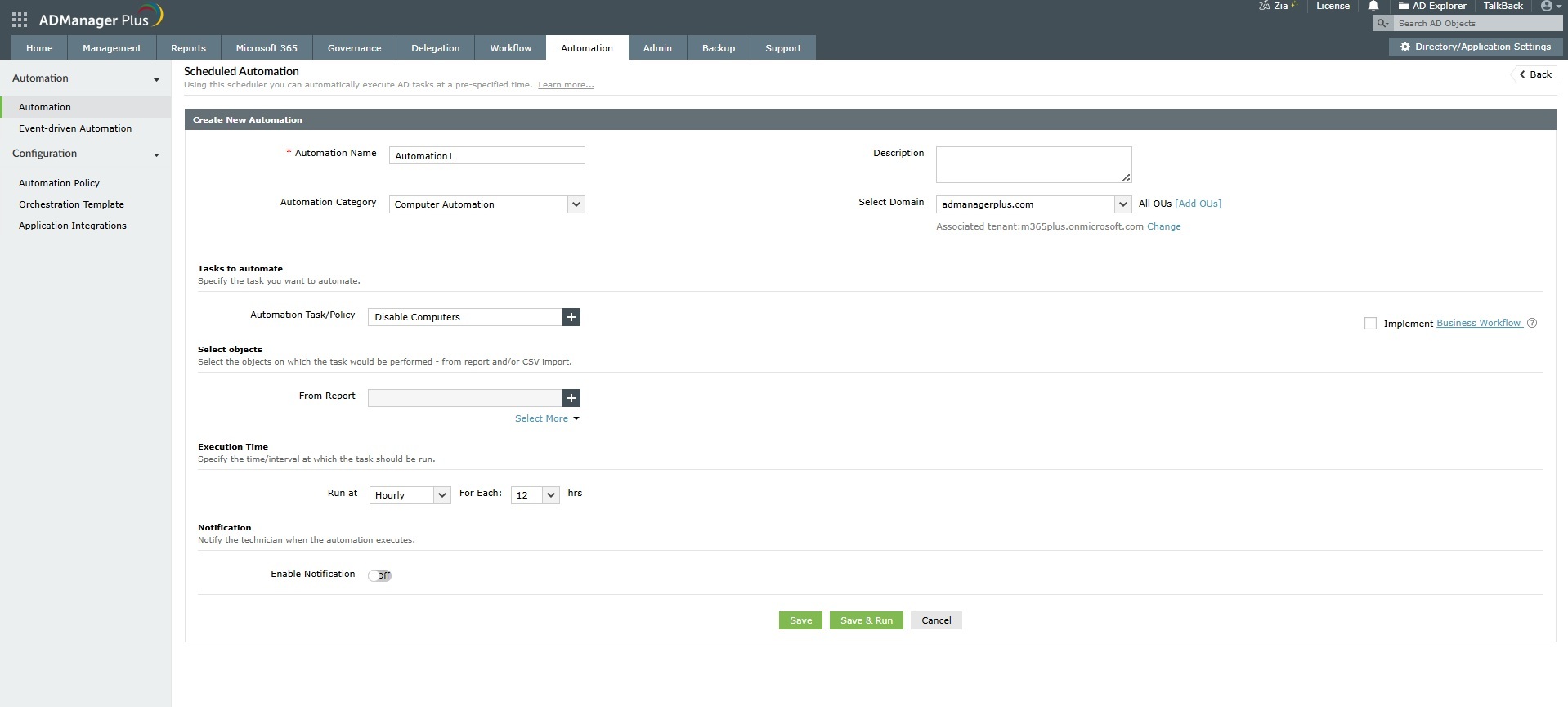
Task: Switch to the Home tab
Action: (x=39, y=48)
